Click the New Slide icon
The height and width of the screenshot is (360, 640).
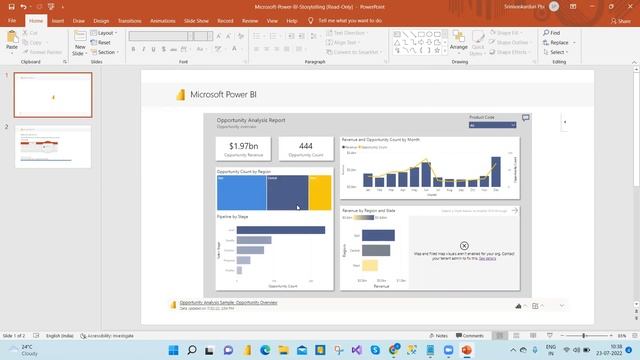[x=80, y=36]
